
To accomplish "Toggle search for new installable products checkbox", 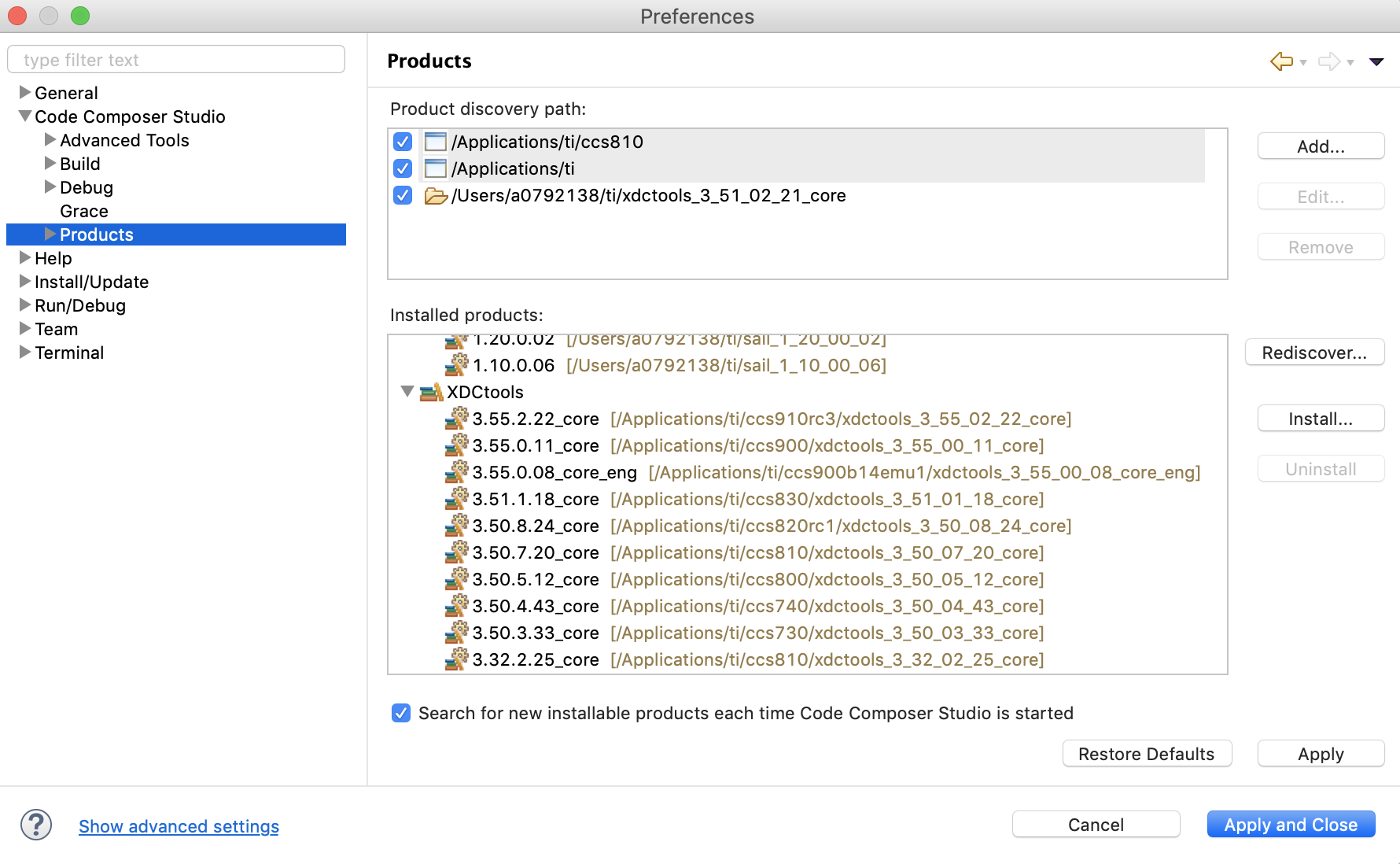I will click(x=401, y=713).
